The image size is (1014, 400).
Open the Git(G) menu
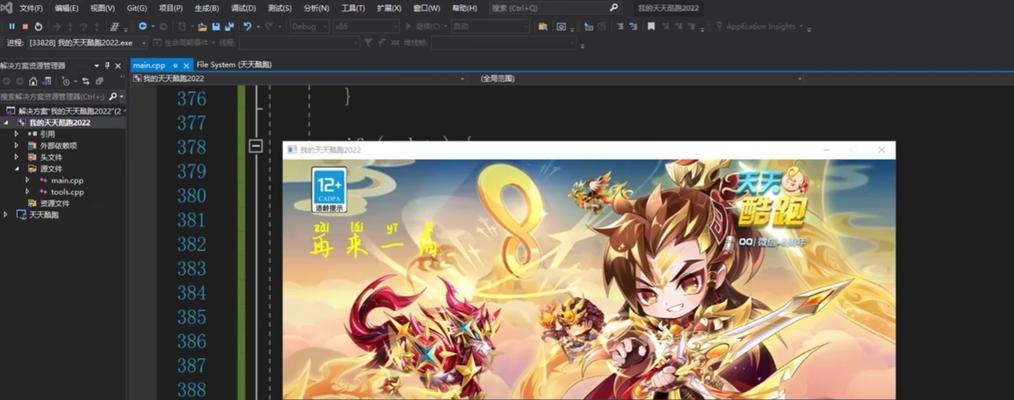pos(136,8)
